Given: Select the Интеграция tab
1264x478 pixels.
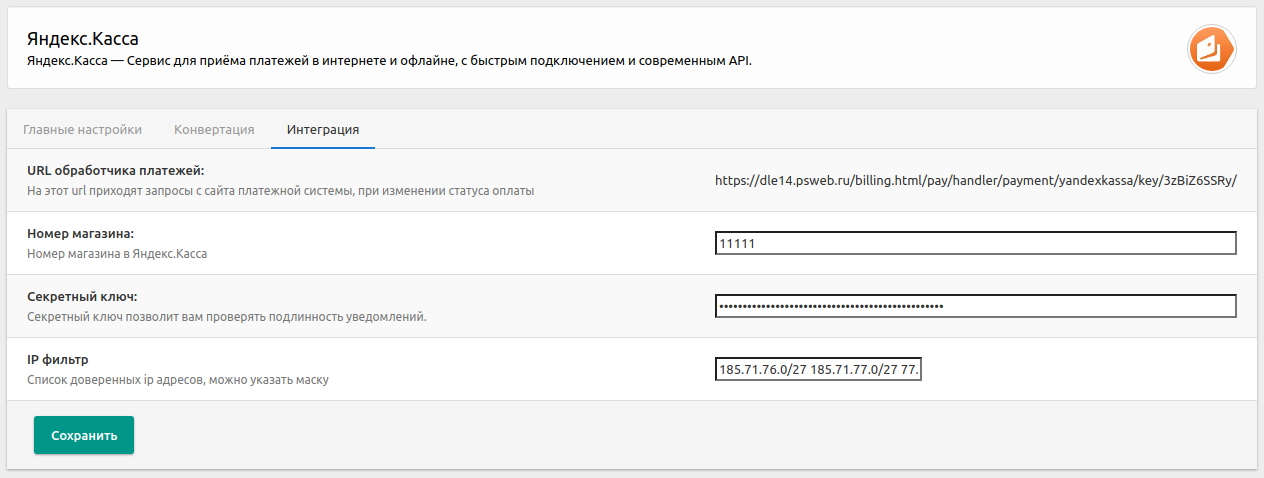Looking at the screenshot, I should [x=323, y=130].
